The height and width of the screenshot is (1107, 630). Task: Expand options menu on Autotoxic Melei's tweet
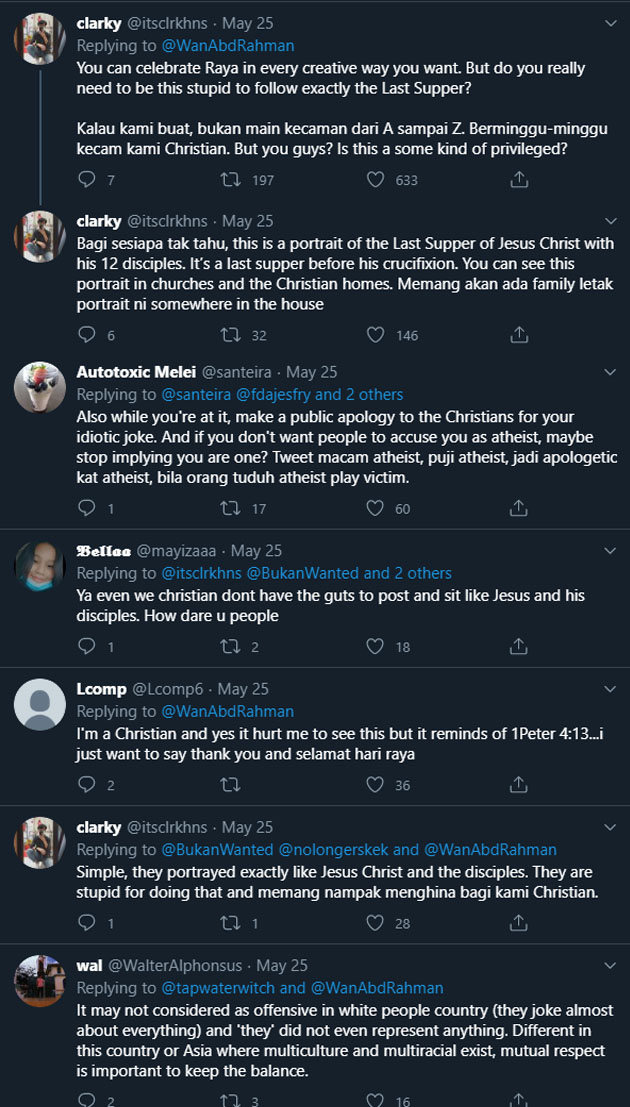pos(610,371)
